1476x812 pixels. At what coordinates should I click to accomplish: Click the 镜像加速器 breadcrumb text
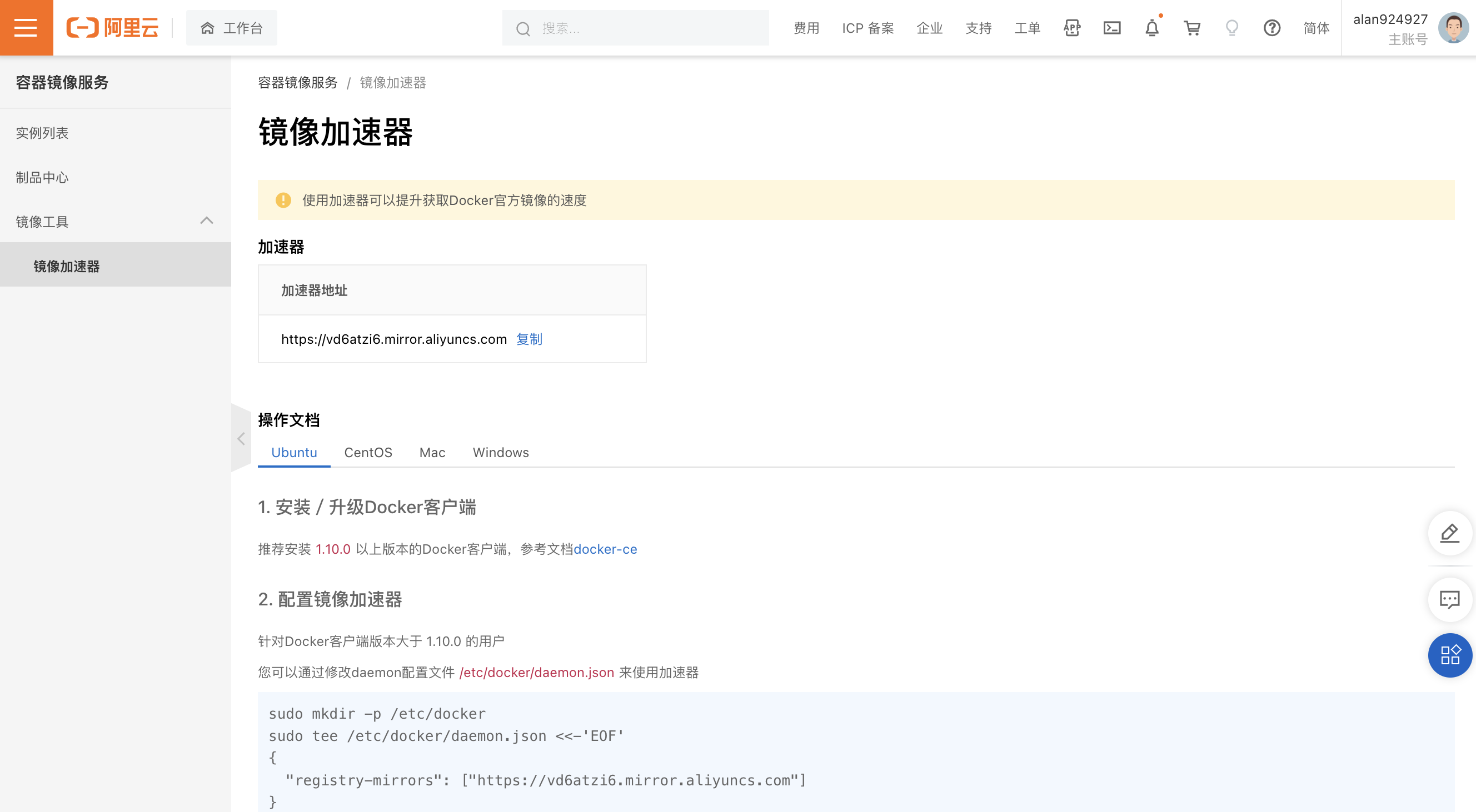tap(393, 82)
